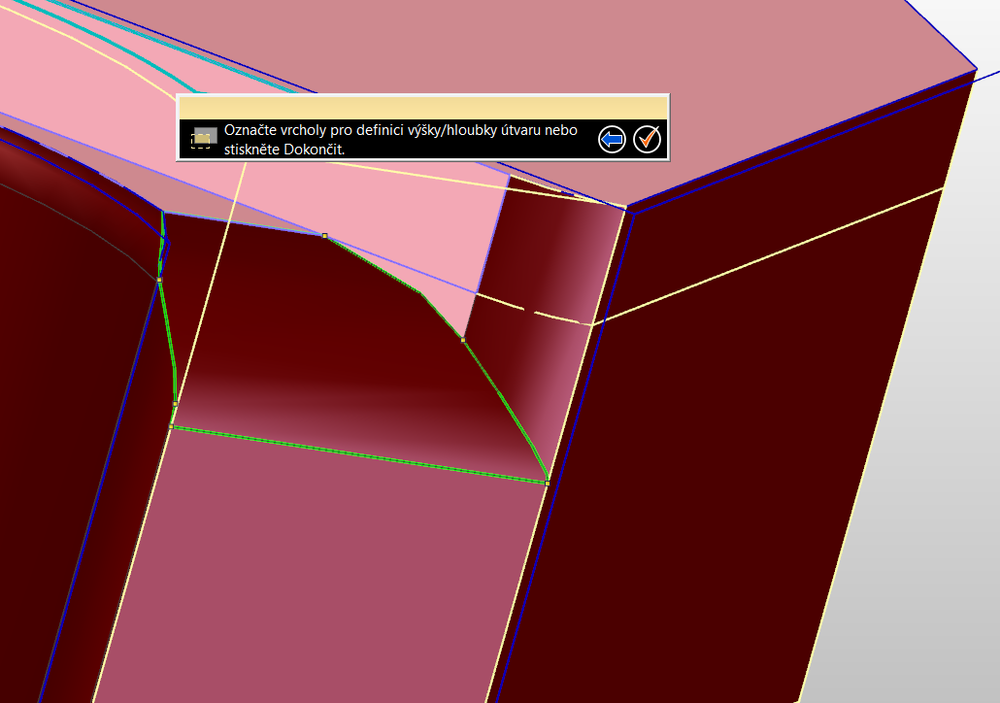Select the top vertex of the green contour
Image resolution: width=1000 pixels, height=703 pixels.
(x=324, y=236)
